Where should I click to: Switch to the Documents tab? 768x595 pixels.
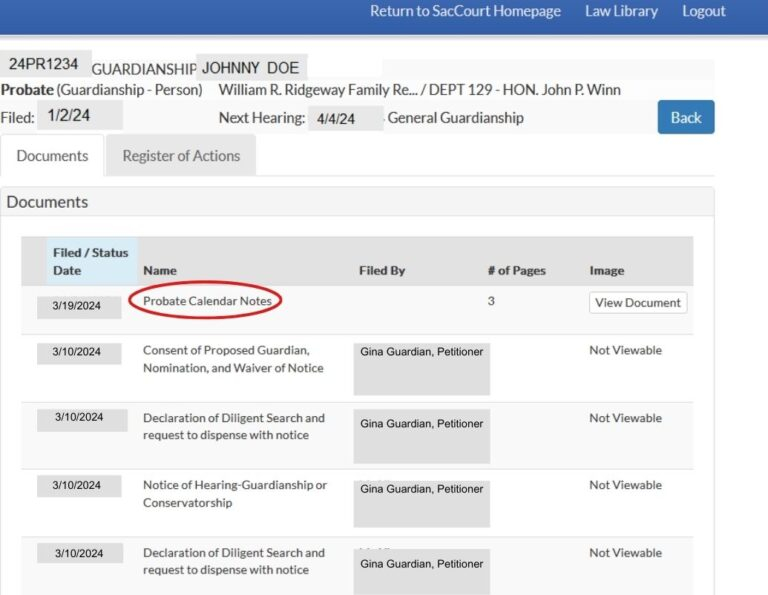pyautogui.click(x=52, y=156)
